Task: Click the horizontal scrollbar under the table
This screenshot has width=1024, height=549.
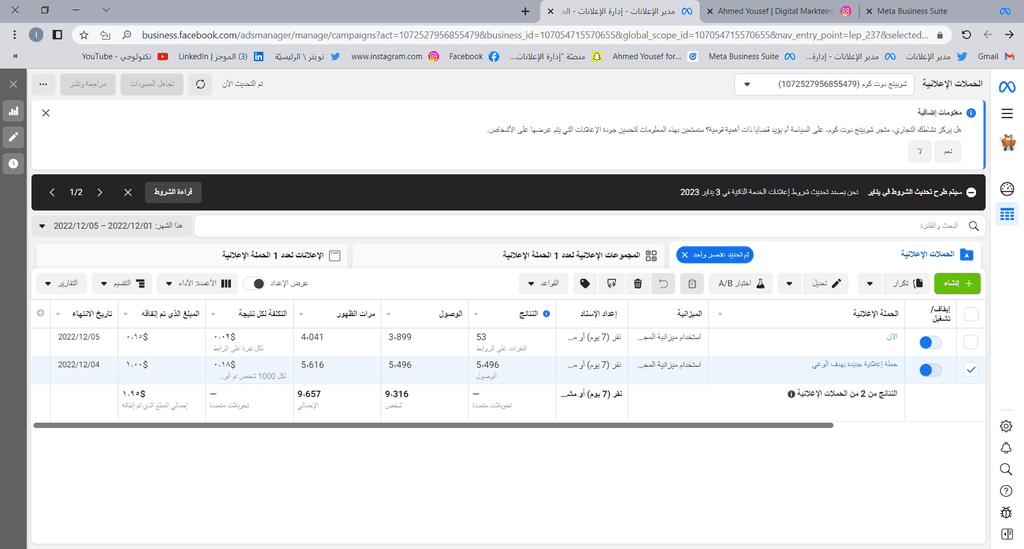Action: pyautogui.click(x=434, y=425)
